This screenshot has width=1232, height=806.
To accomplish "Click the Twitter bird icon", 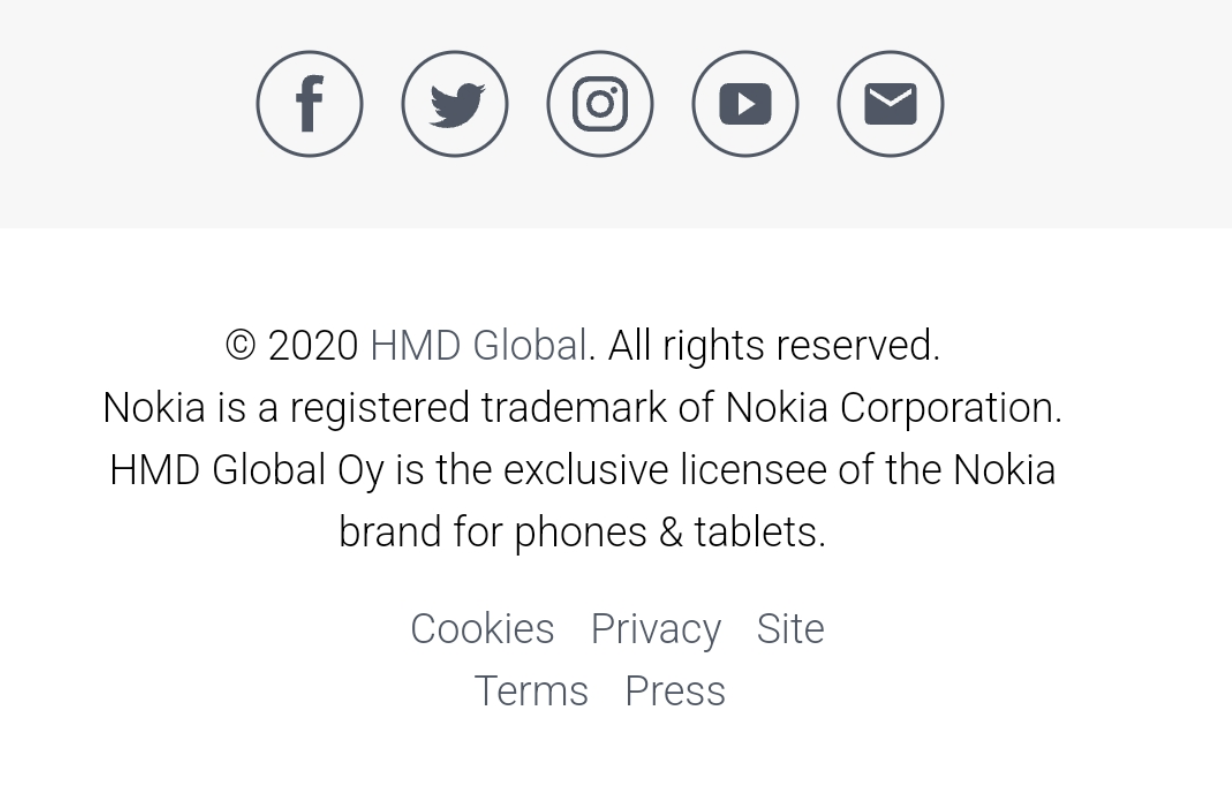I will (455, 104).
